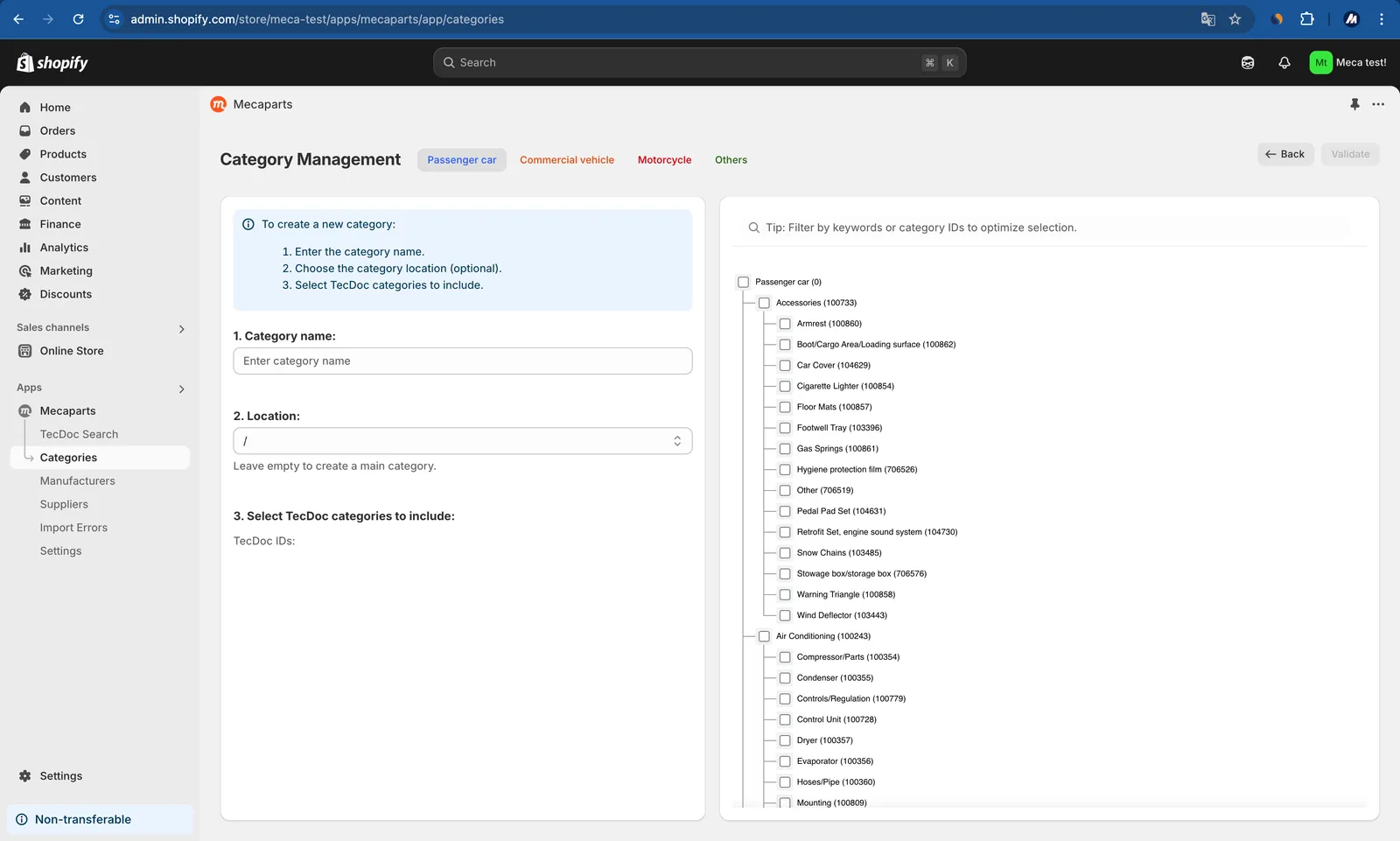
Task: Click the Shopify logo in header
Action: (x=52, y=62)
